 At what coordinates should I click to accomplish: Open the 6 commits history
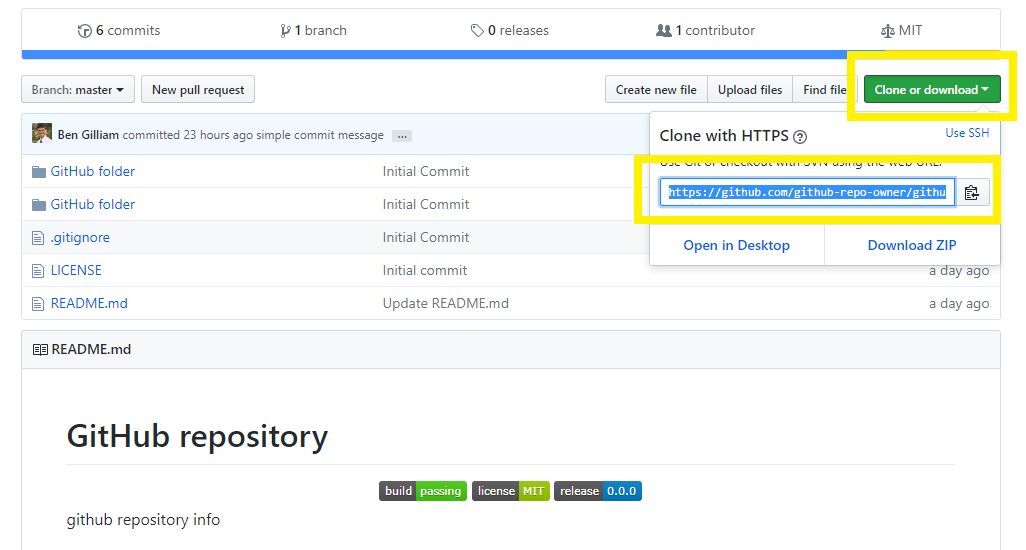tap(118, 30)
